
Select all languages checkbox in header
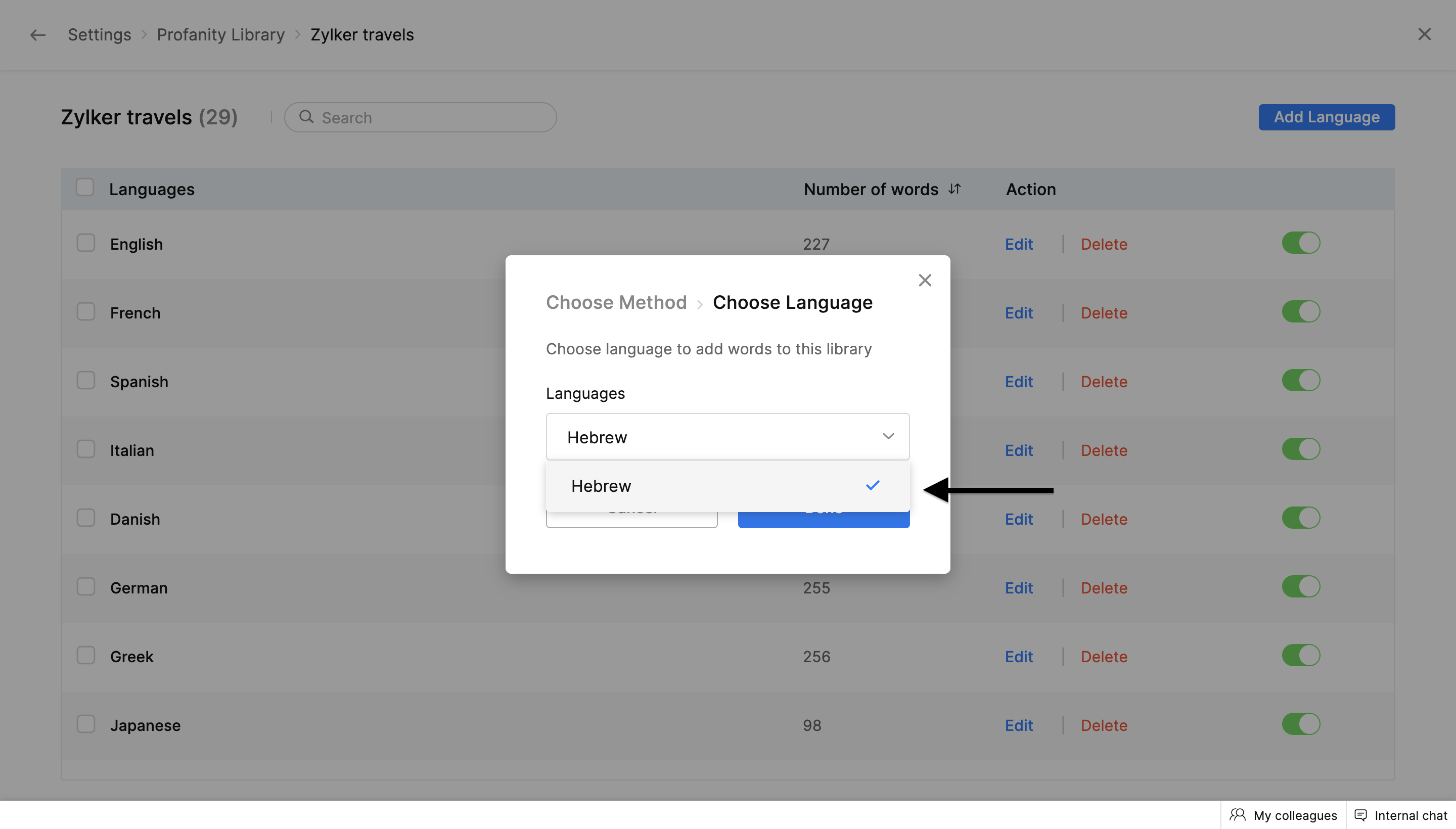(x=85, y=188)
